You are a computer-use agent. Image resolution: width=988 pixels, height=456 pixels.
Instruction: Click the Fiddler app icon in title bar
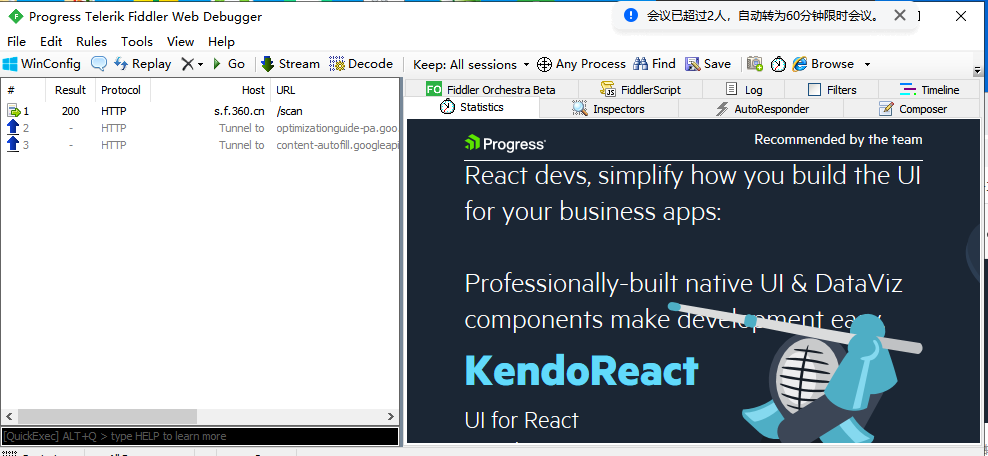point(15,16)
